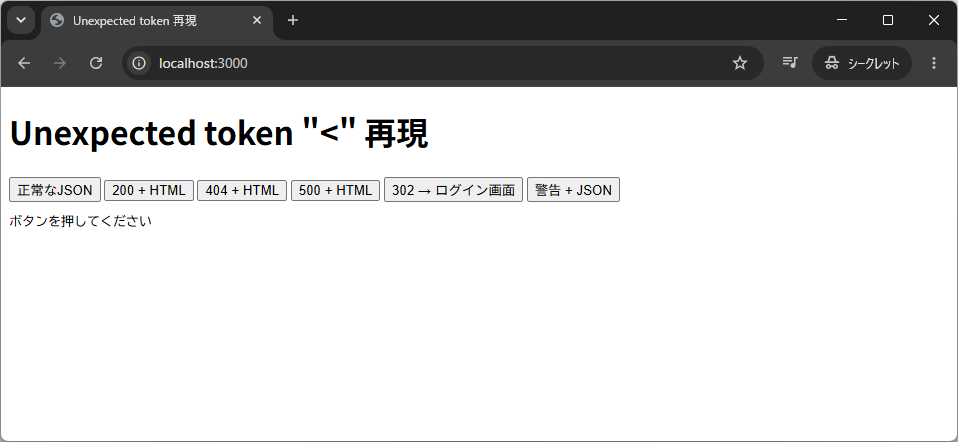Click the 500 + HTML button
This screenshot has height=442, width=958.
click(335, 190)
